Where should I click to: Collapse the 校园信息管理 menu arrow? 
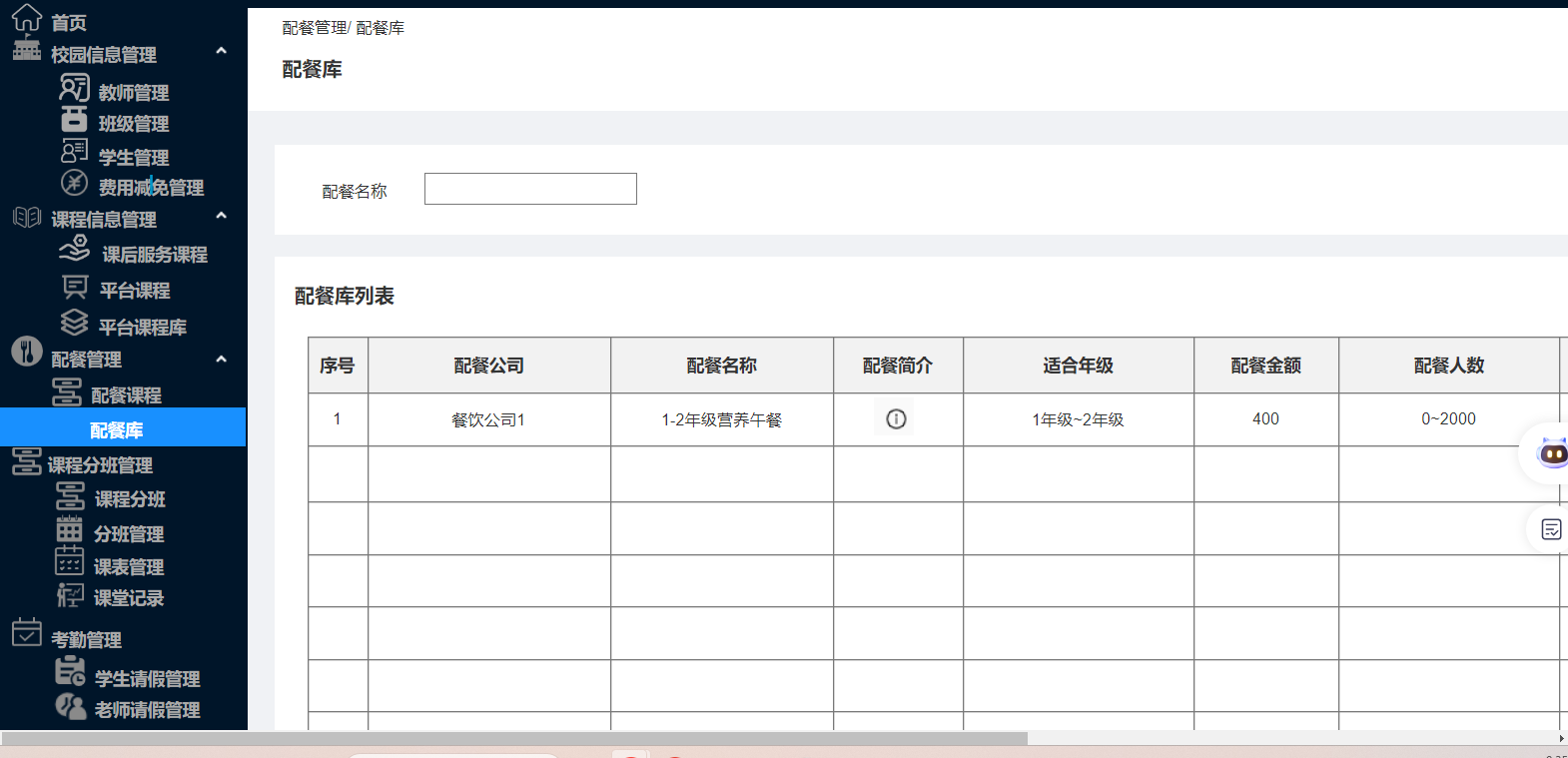click(222, 51)
